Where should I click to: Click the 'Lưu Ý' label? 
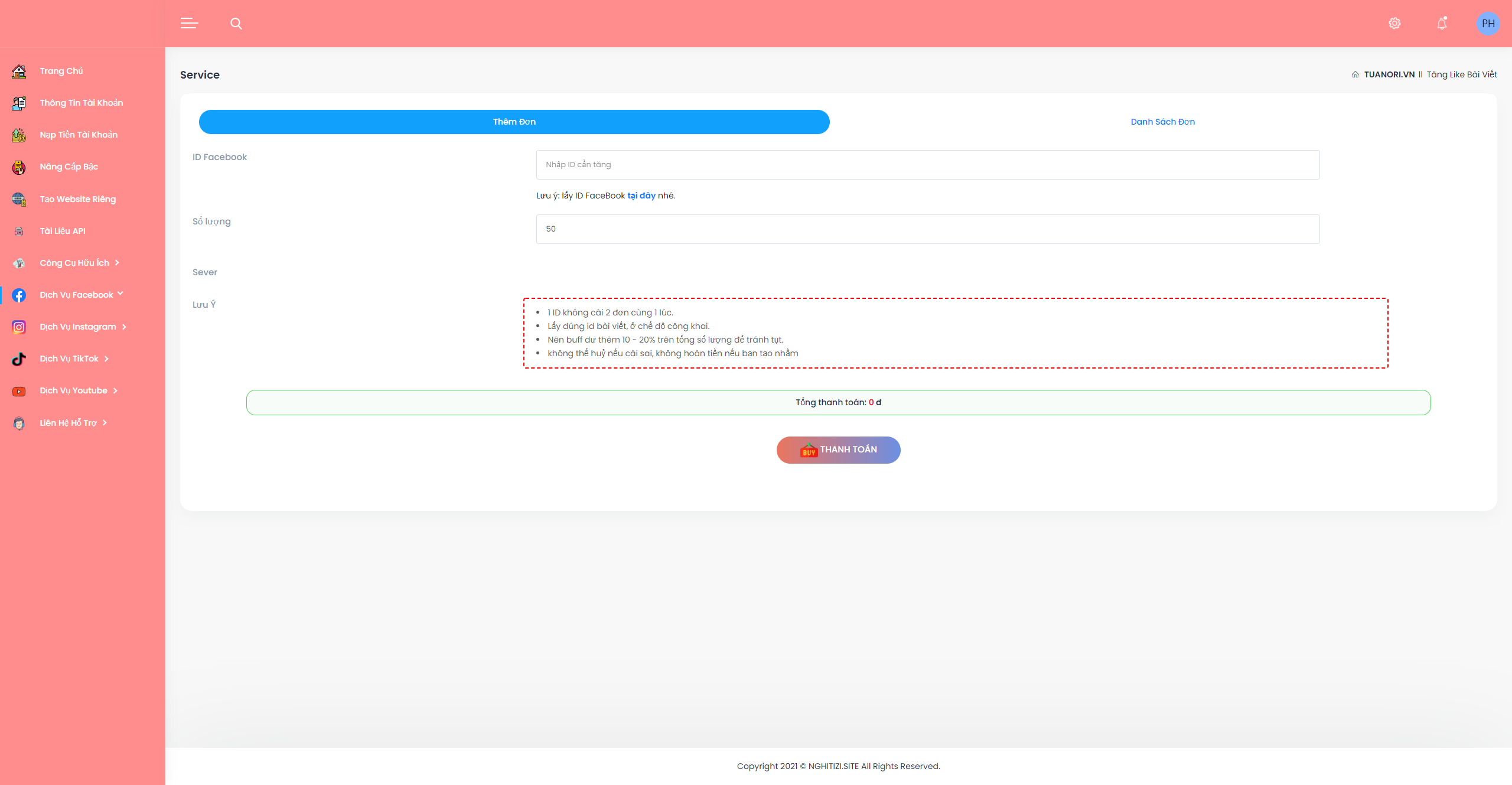pyautogui.click(x=204, y=305)
